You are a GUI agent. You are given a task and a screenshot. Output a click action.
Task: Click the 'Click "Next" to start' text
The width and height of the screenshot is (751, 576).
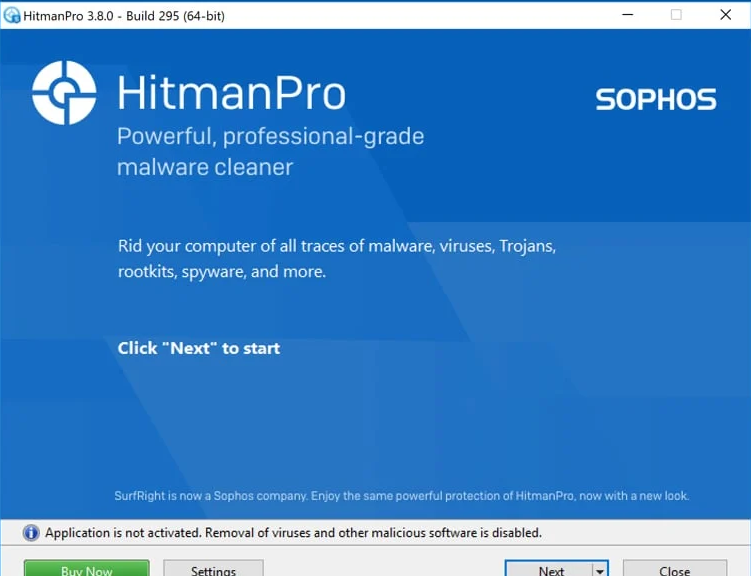click(x=199, y=348)
